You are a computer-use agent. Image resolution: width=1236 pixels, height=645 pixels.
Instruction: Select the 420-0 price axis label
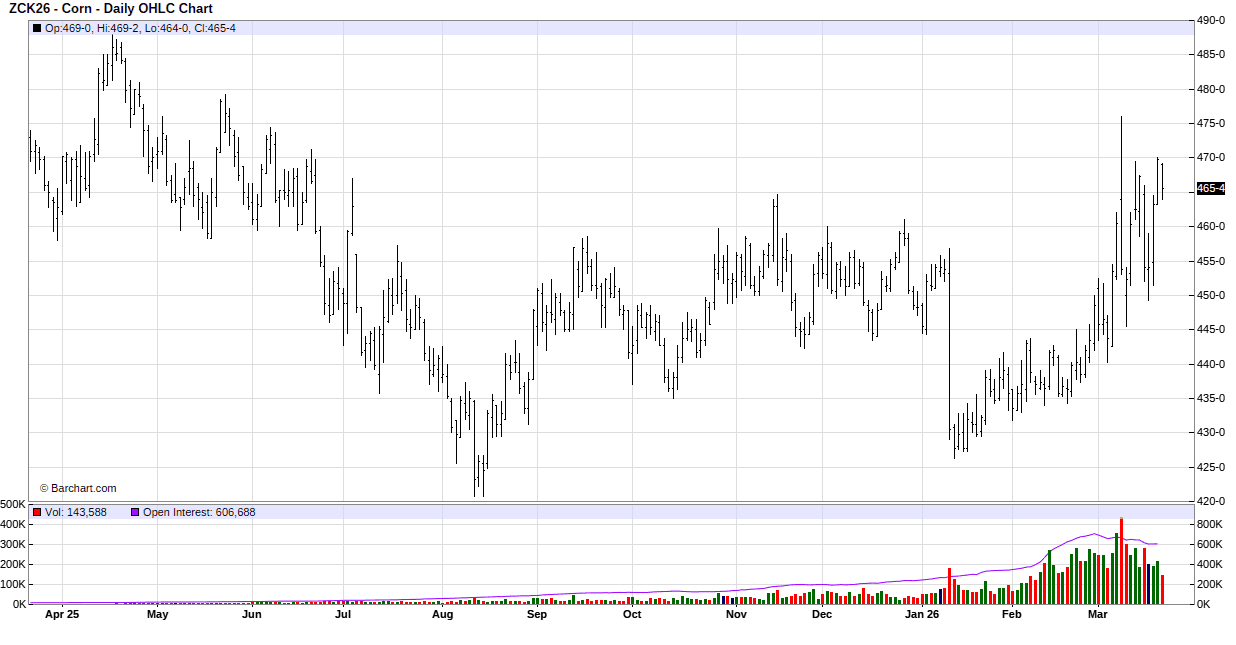pos(1211,501)
